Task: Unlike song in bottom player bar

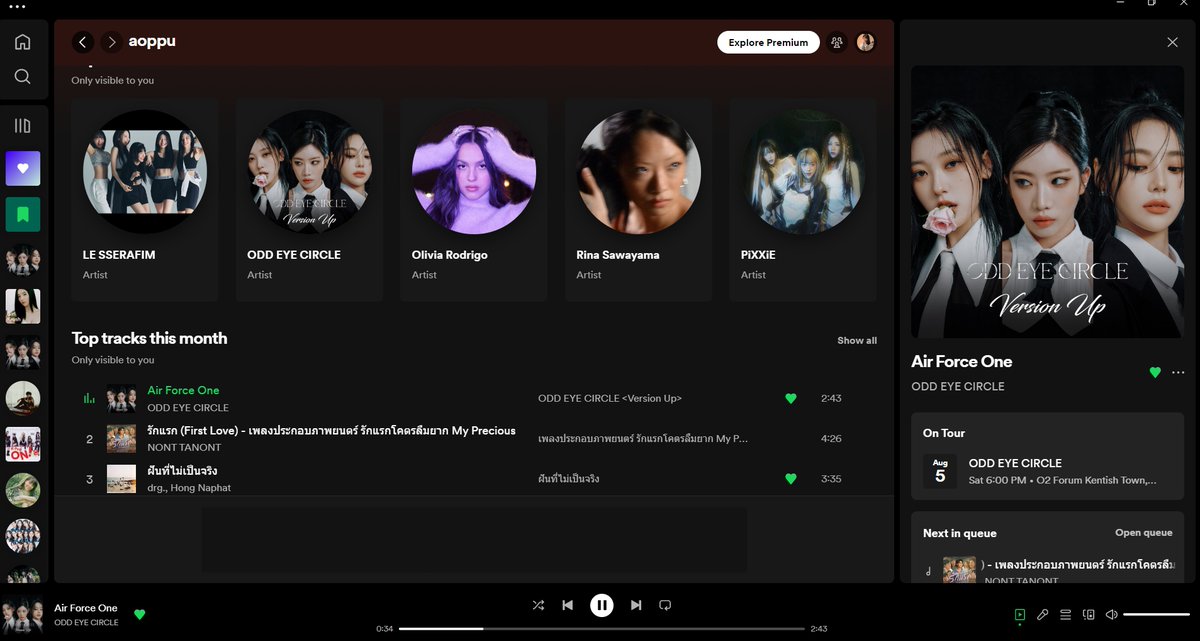Action: (139, 614)
